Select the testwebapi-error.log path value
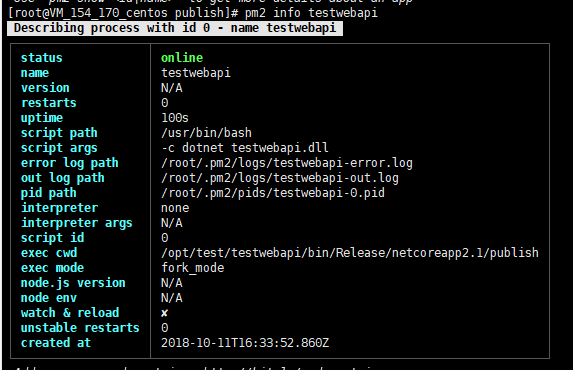 [x=287, y=163]
